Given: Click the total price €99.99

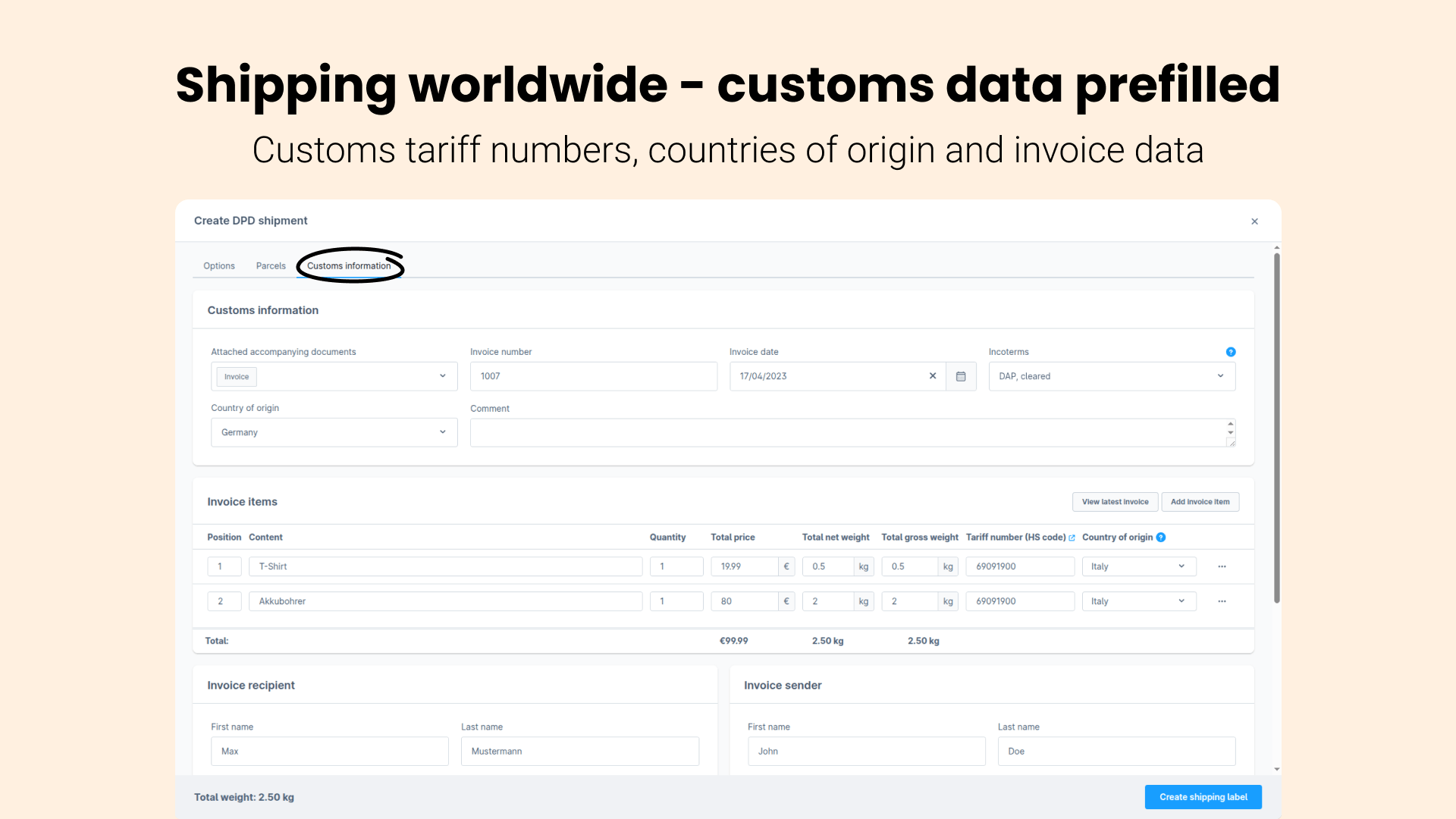Looking at the screenshot, I should (x=733, y=641).
